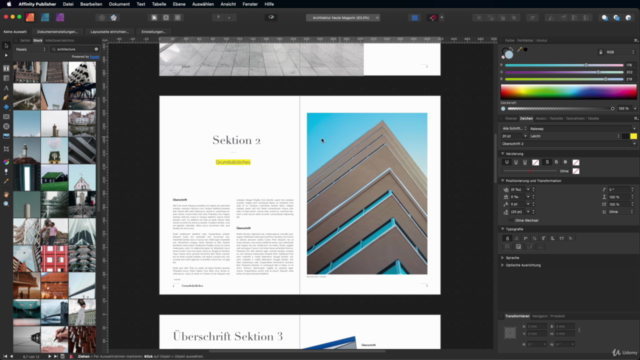
Task: Click the highlighted 'Grundsätzliches' text
Action: point(233,162)
